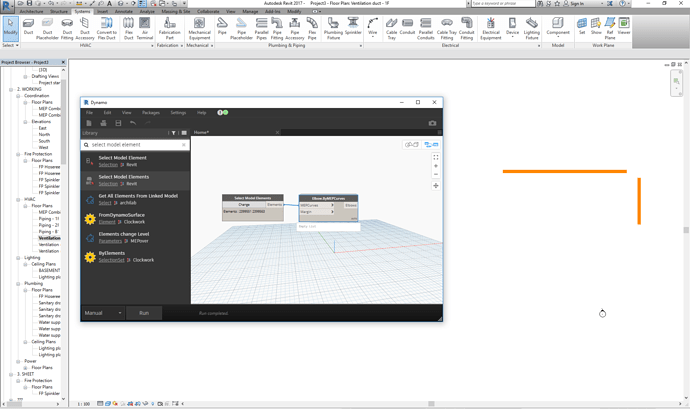This screenshot has width=690, height=409.
Task: Choose the Conduit tool
Action: click(407, 26)
